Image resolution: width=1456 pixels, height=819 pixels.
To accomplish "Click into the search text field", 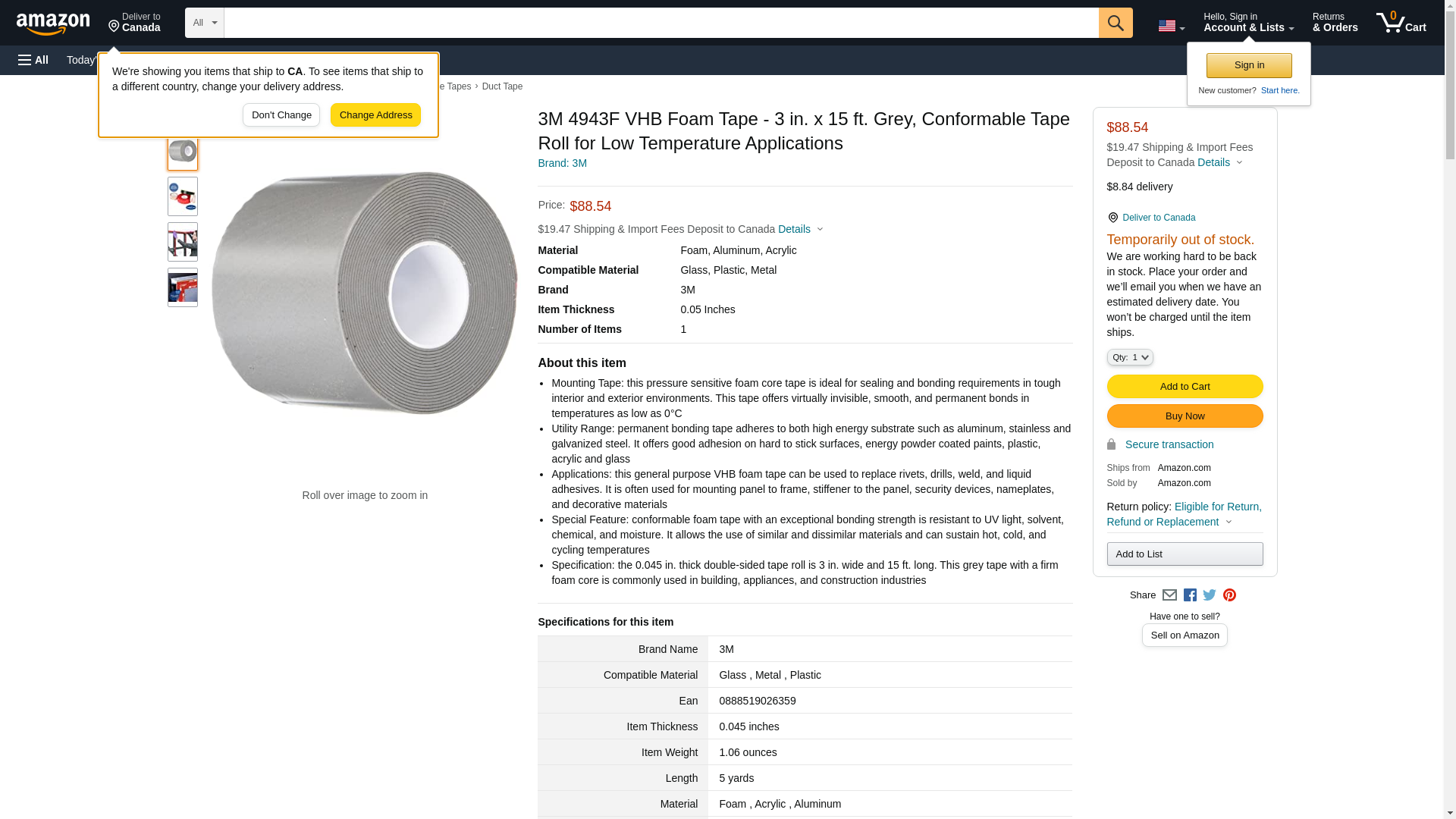I will pos(661,23).
